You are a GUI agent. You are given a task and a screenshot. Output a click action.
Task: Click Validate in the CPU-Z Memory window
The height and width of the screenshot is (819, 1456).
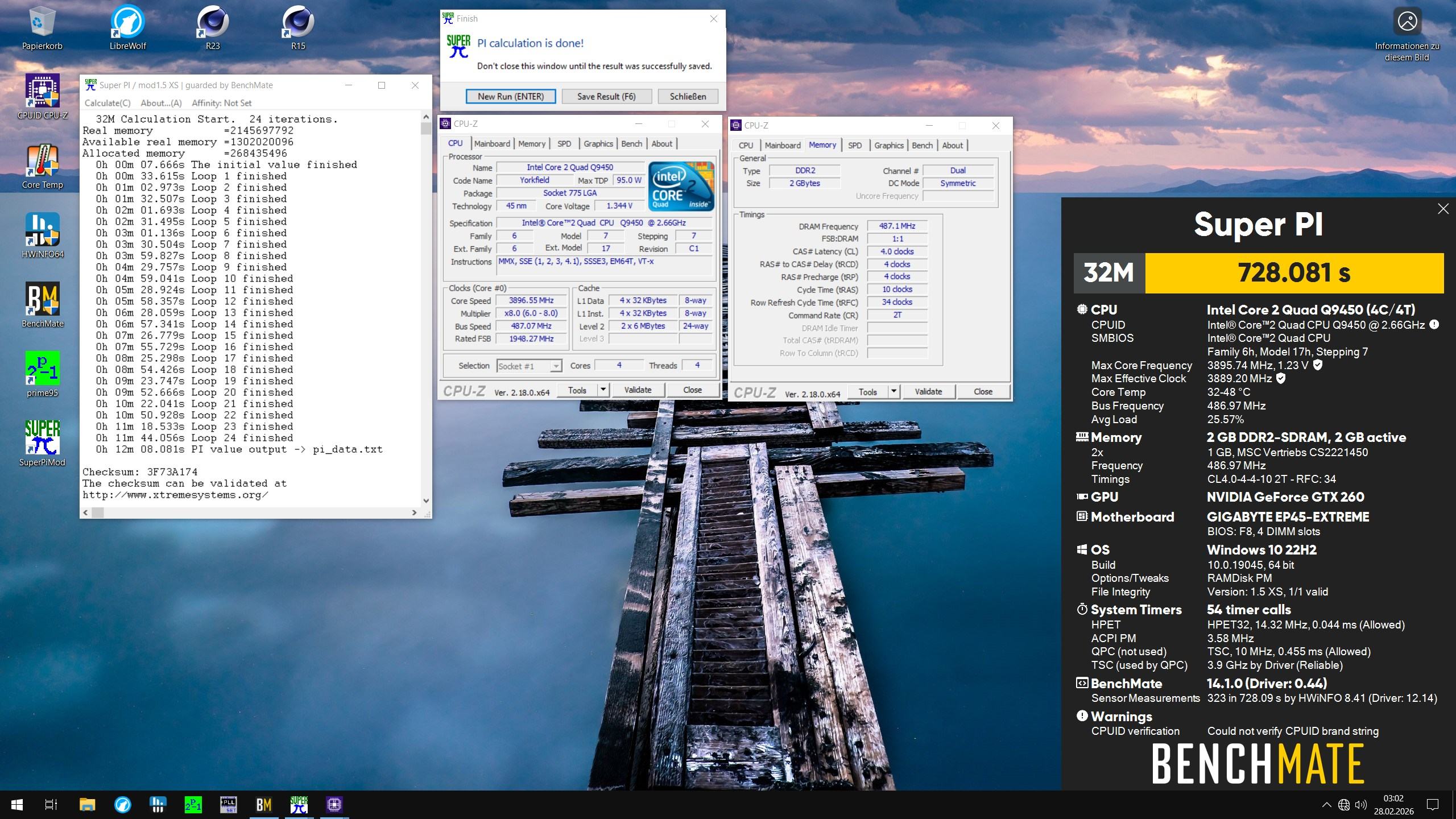pyautogui.click(x=928, y=392)
